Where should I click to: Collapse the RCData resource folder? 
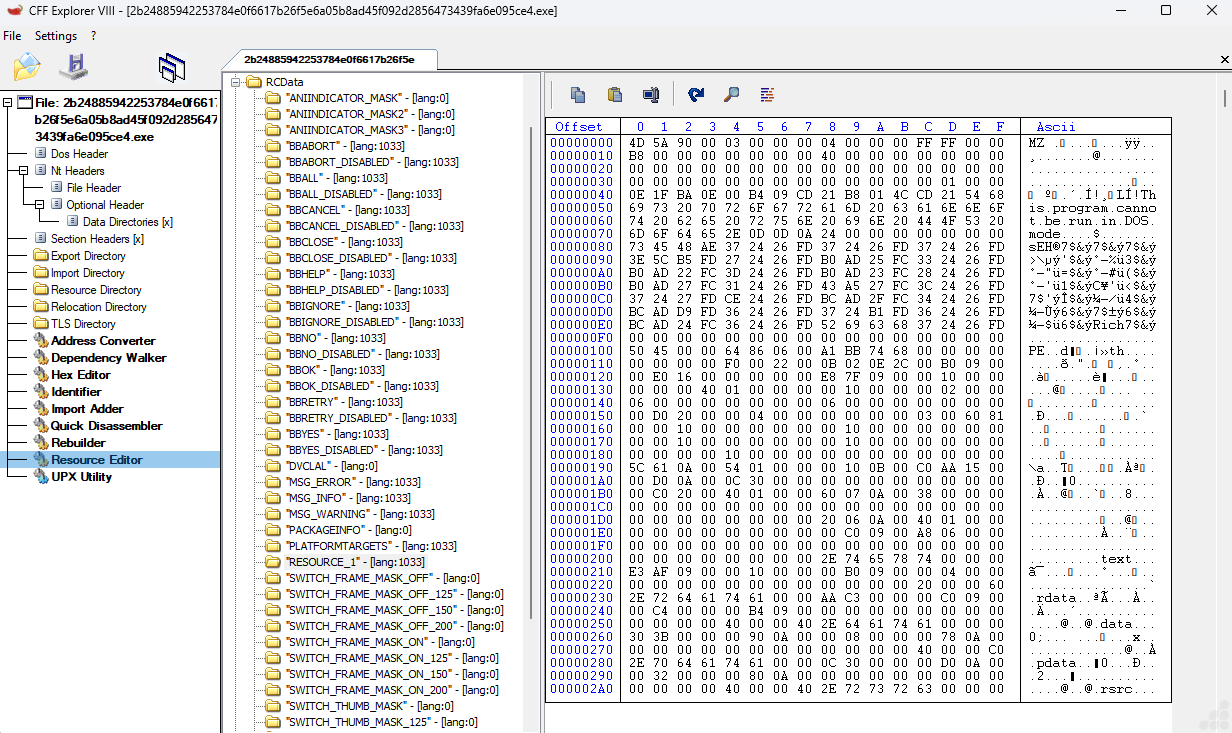click(x=236, y=82)
